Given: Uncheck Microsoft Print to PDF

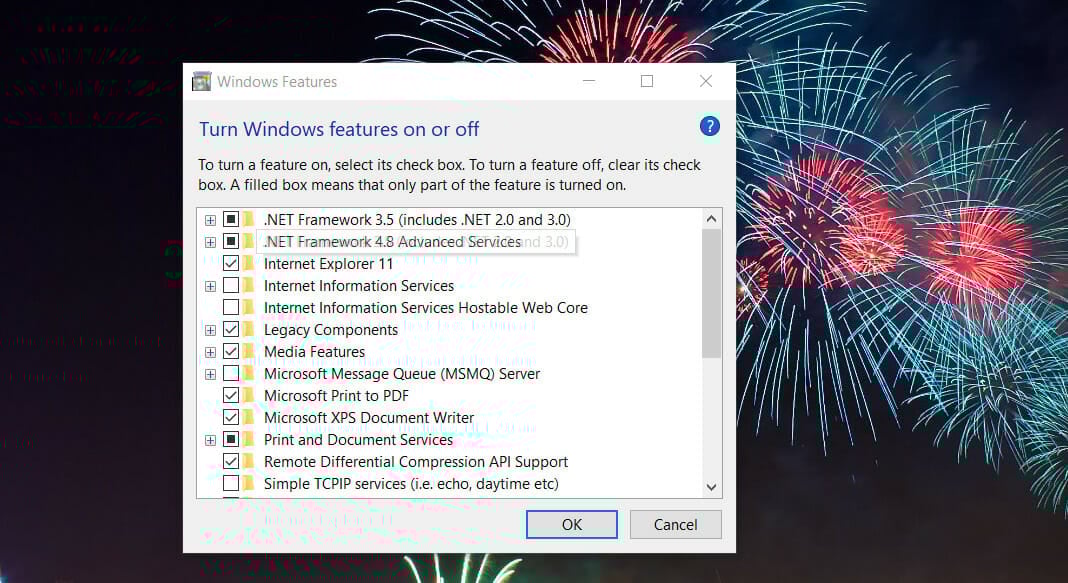Looking at the screenshot, I should pos(231,395).
